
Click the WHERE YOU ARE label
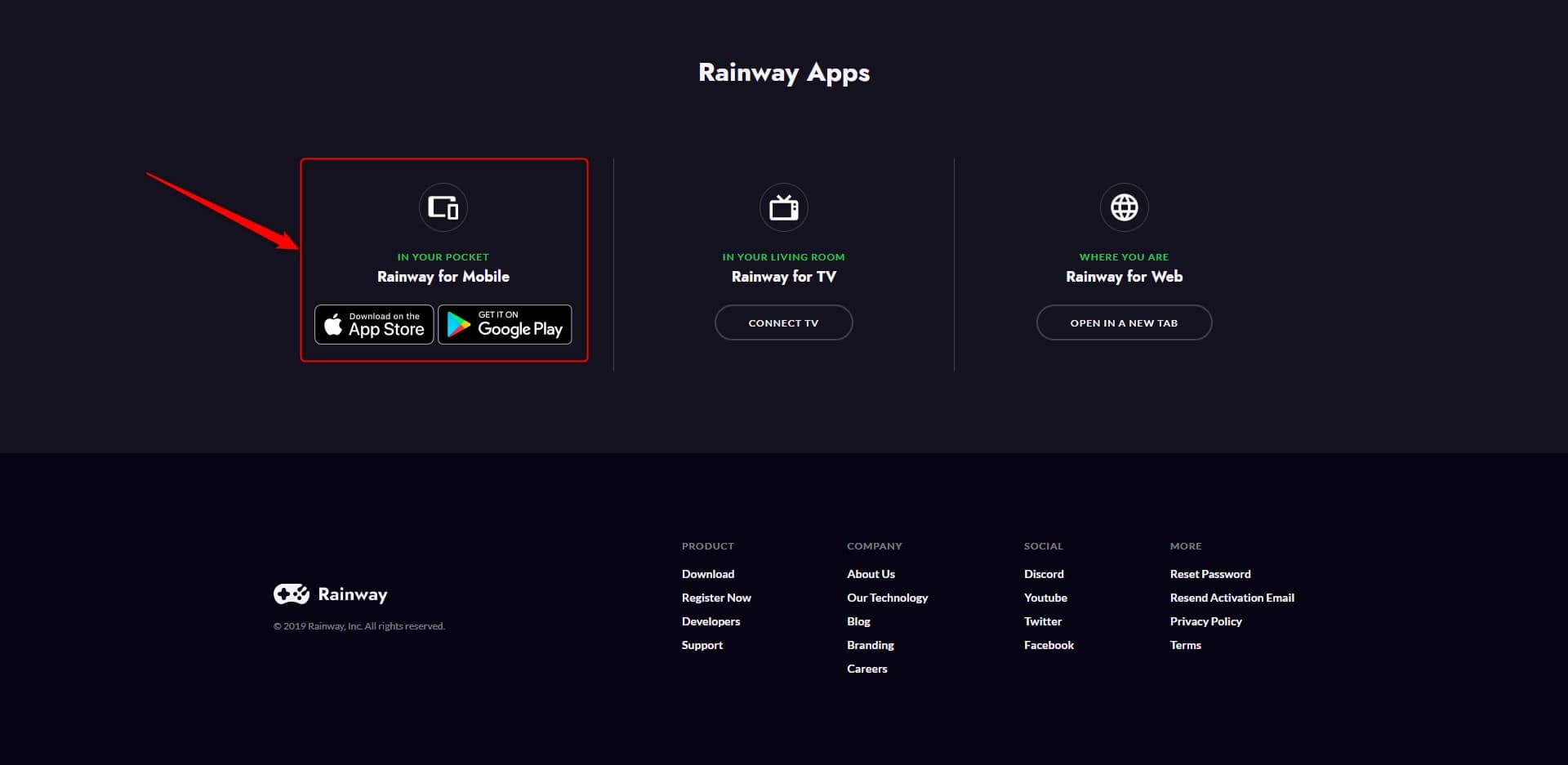point(1124,257)
